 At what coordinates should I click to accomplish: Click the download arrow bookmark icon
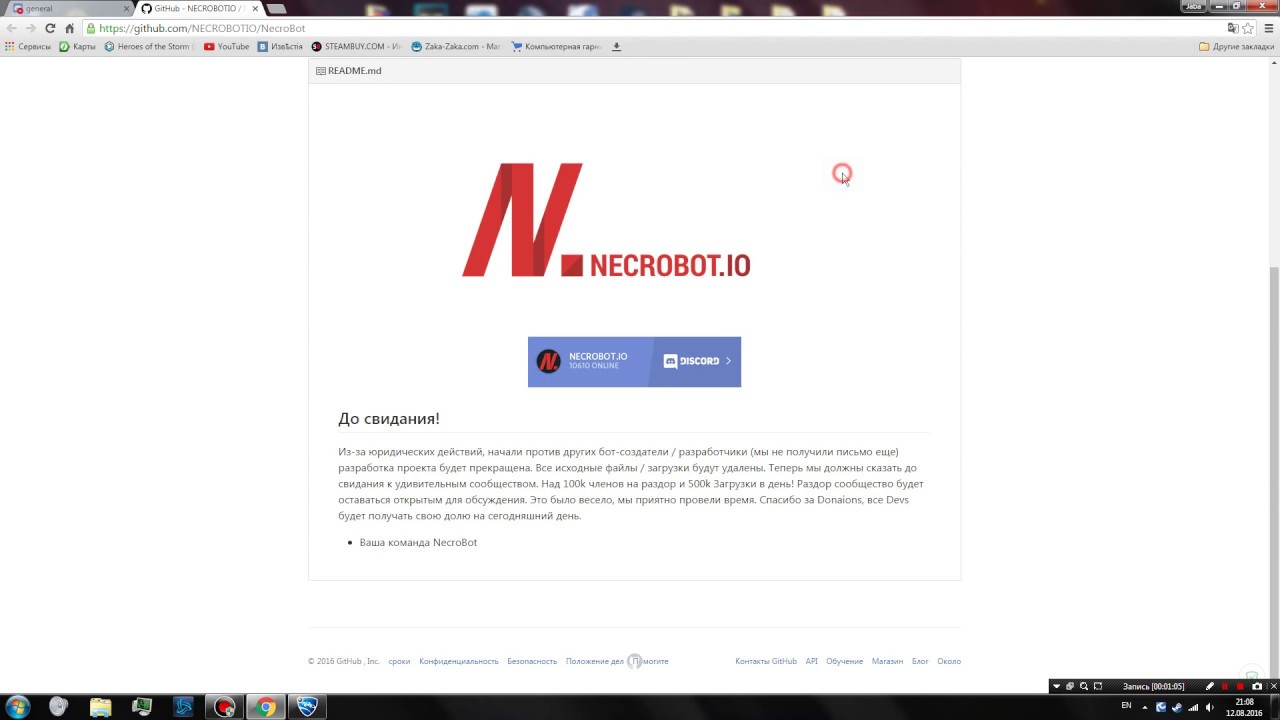coord(617,46)
